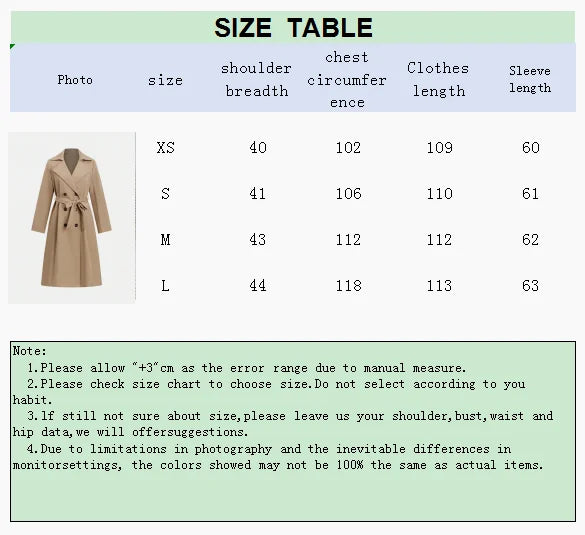Click the green corner marker above Photo
Image resolution: width=585 pixels, height=535 pixels.
(12, 46)
